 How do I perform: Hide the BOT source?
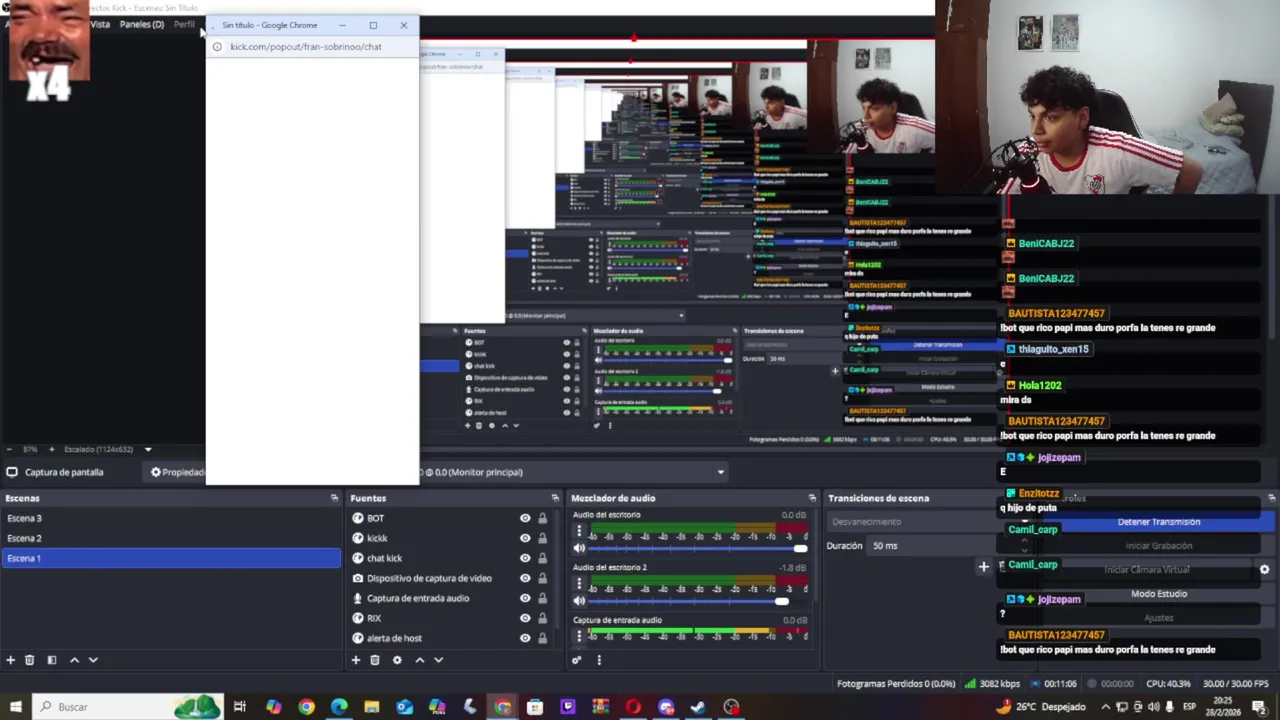click(525, 518)
